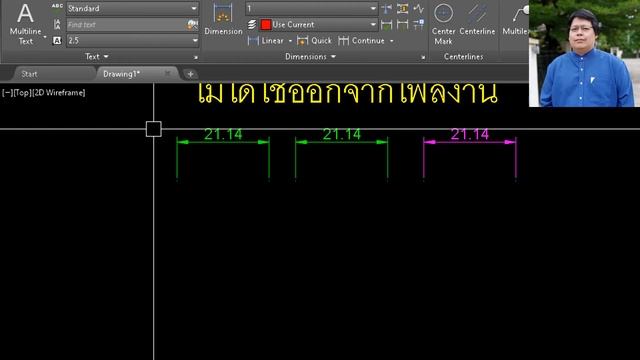Open Dimensions panel dialog launcher arrow
The height and width of the screenshot is (360, 640).
pos(423,57)
